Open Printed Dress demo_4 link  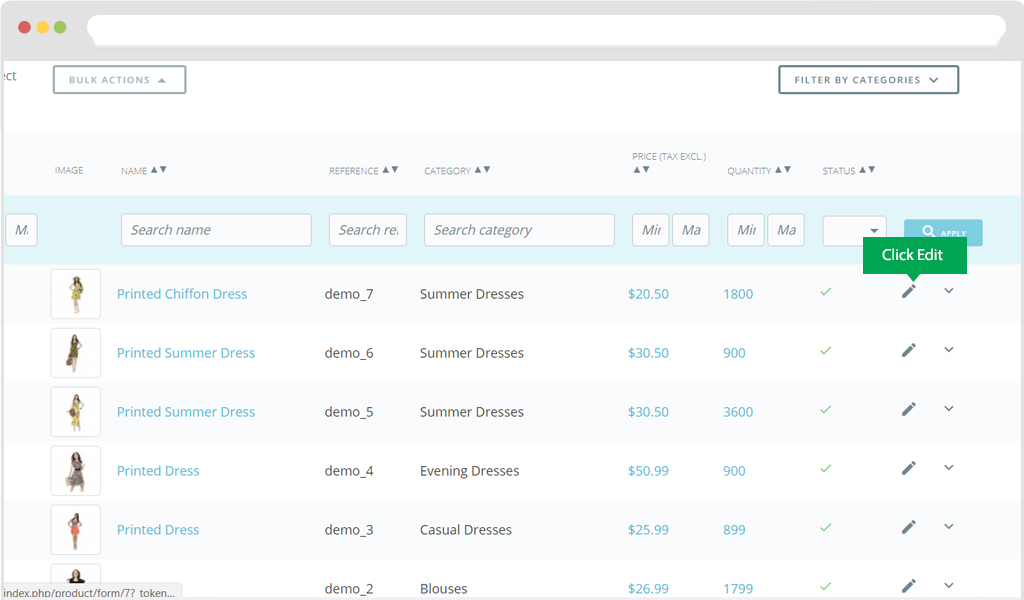158,471
